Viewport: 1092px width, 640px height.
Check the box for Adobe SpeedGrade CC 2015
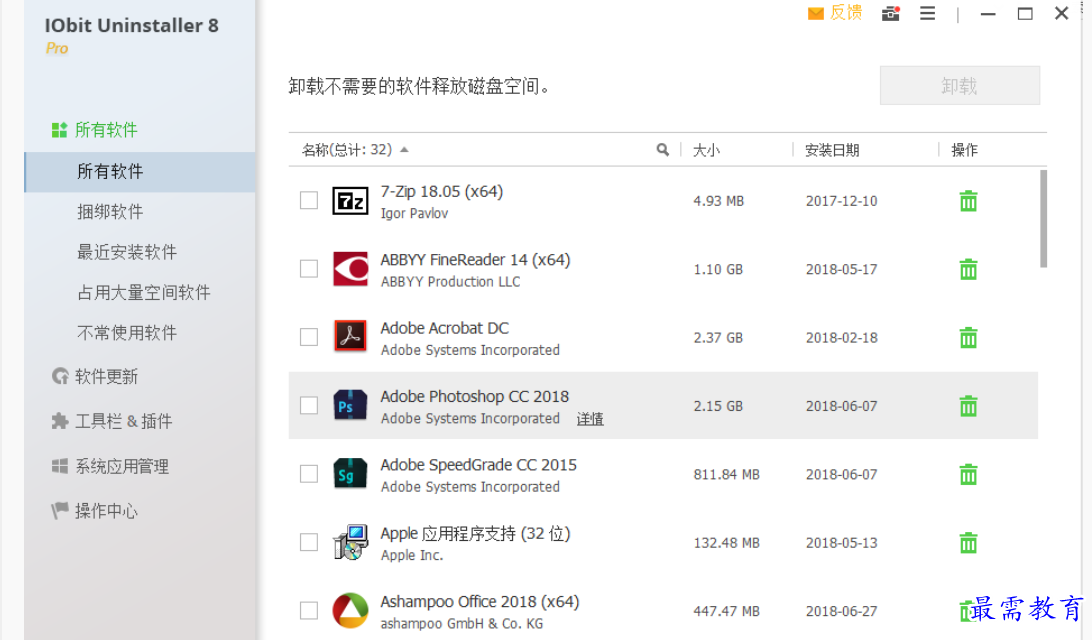(309, 474)
